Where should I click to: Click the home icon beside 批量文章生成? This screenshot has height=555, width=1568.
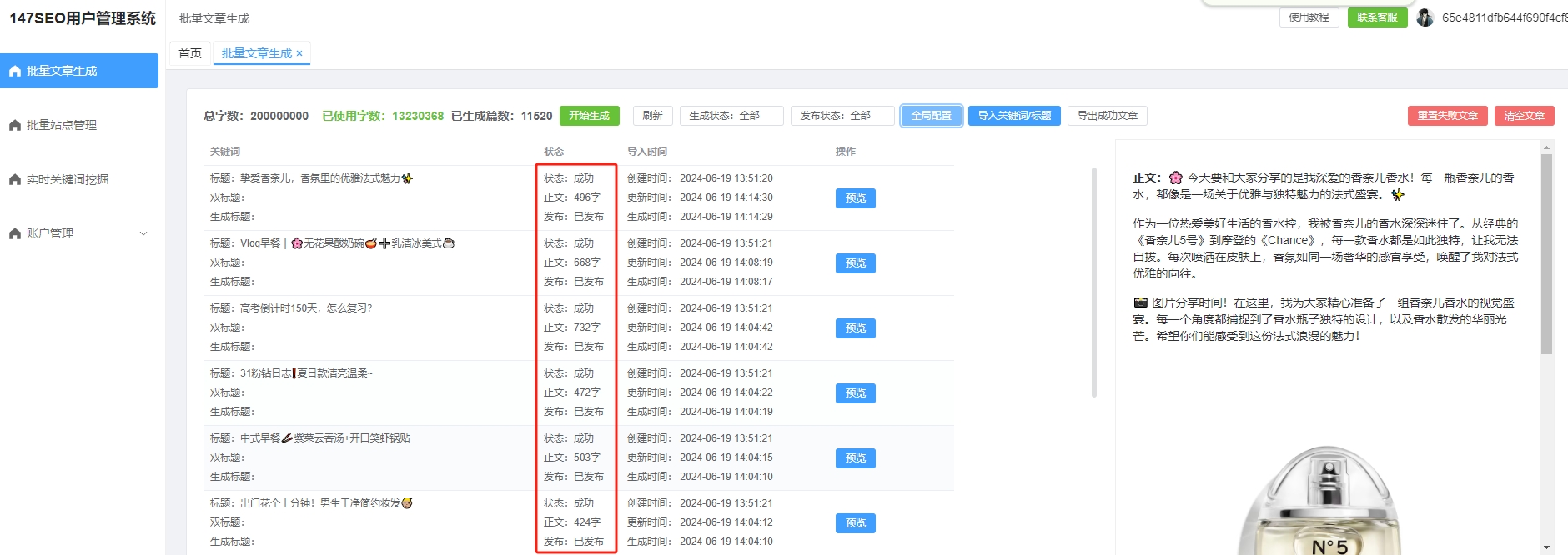click(x=15, y=71)
